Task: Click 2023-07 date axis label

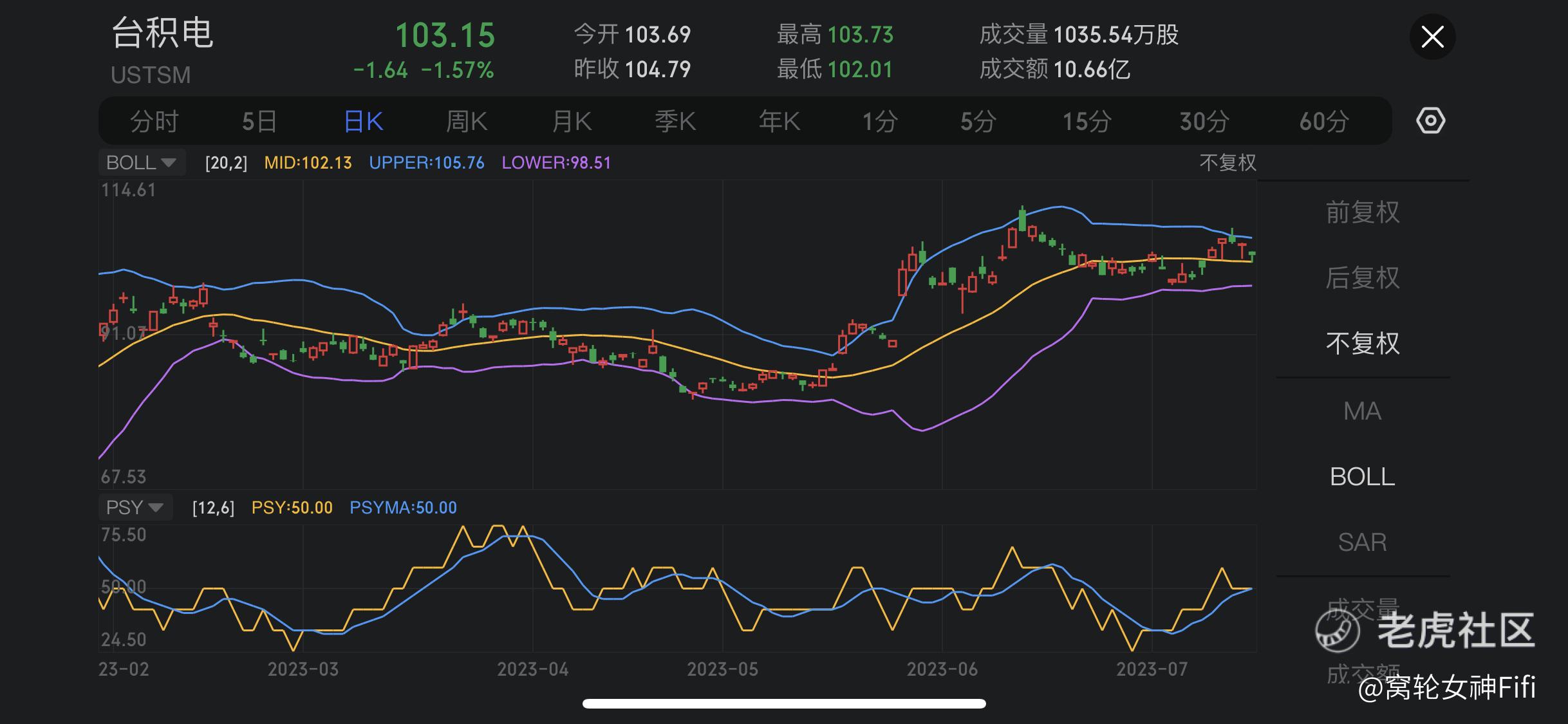Action: (1152, 669)
